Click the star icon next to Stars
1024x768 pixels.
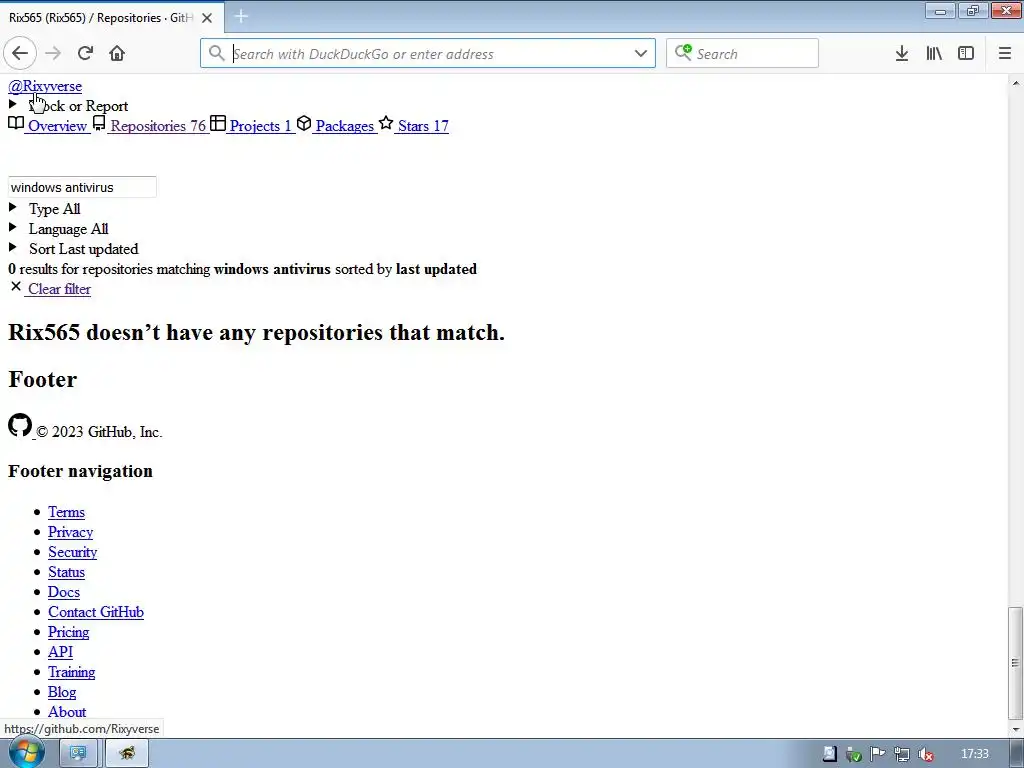(x=386, y=123)
